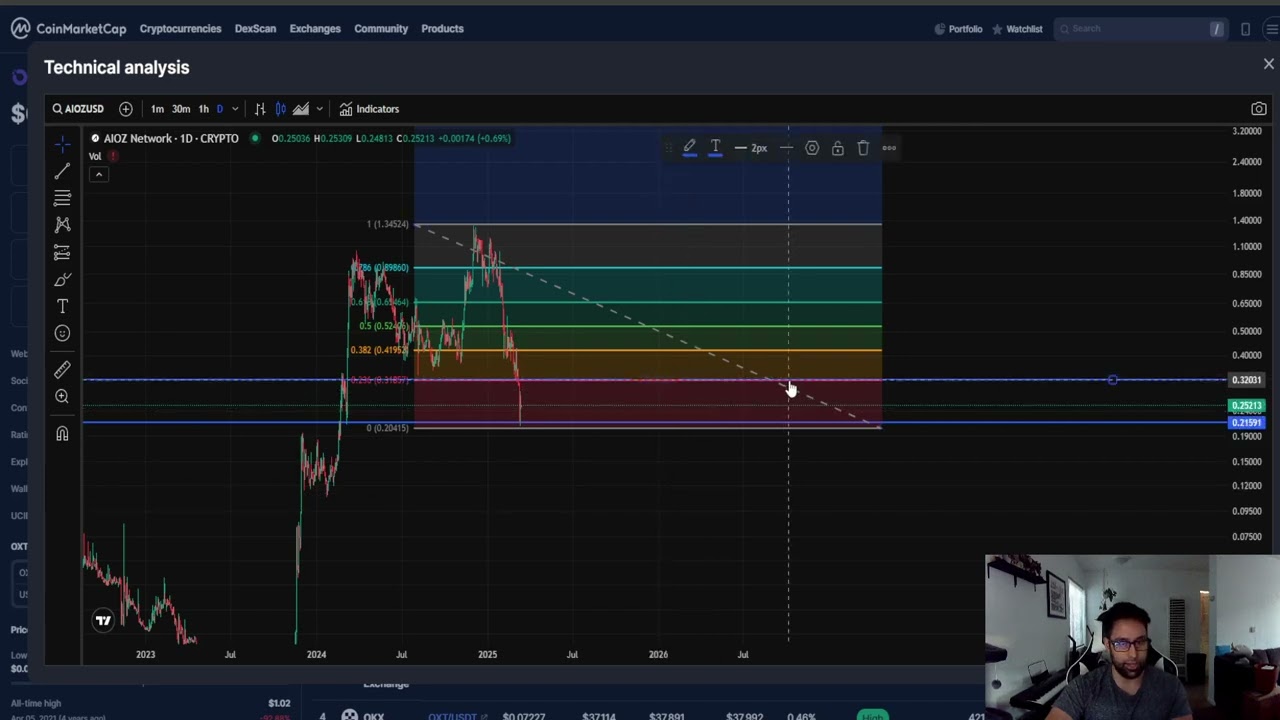Image resolution: width=1280 pixels, height=720 pixels.
Task: Open the emoji icons tool
Action: pos(62,333)
